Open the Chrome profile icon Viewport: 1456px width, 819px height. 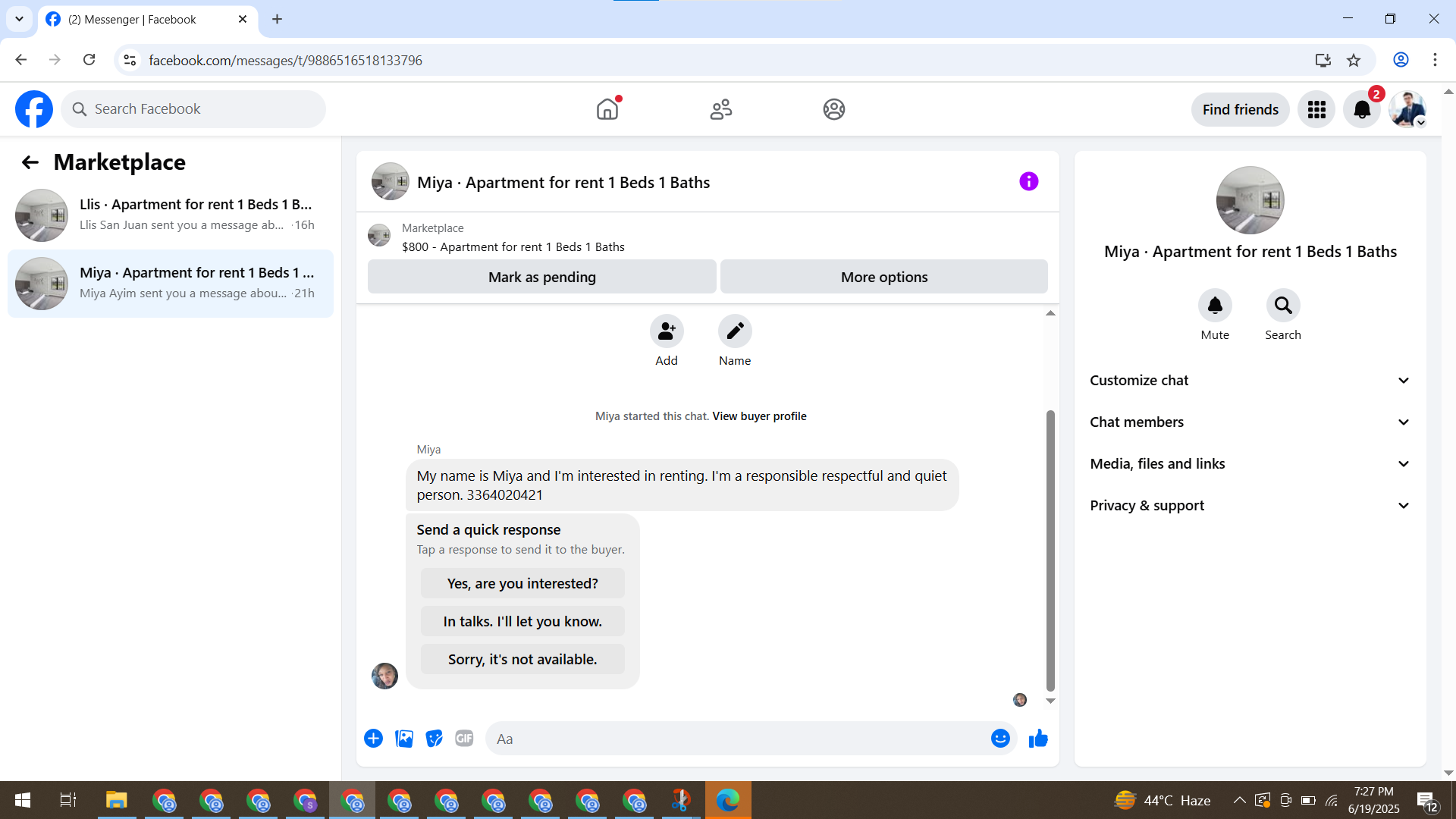coord(1401,60)
